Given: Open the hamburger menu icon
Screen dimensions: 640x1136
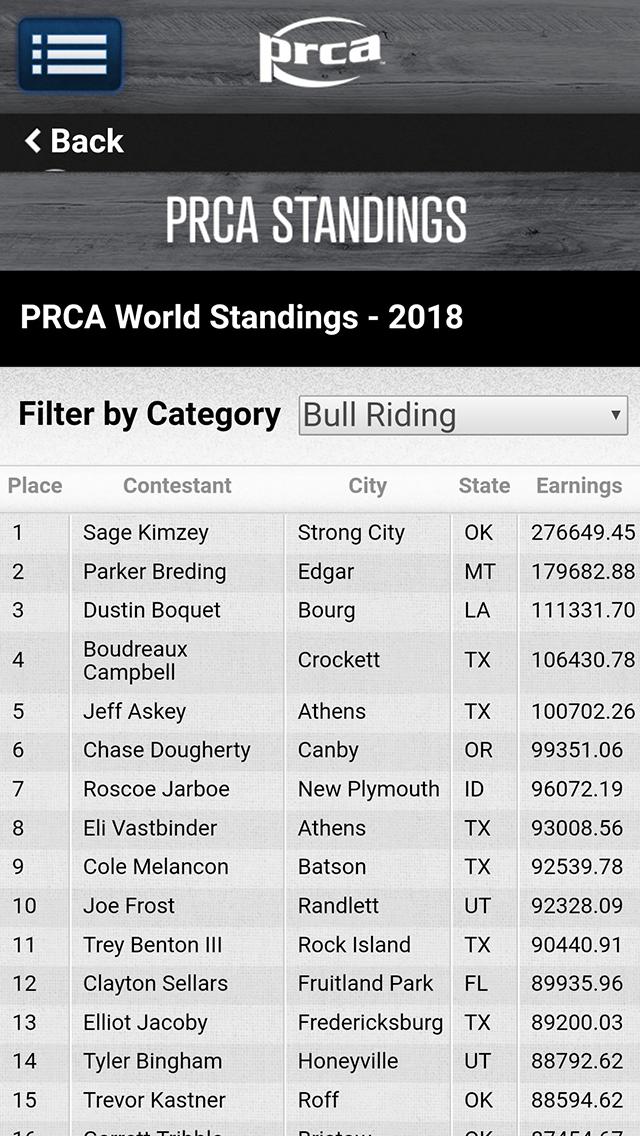Looking at the screenshot, I should coord(70,55).
